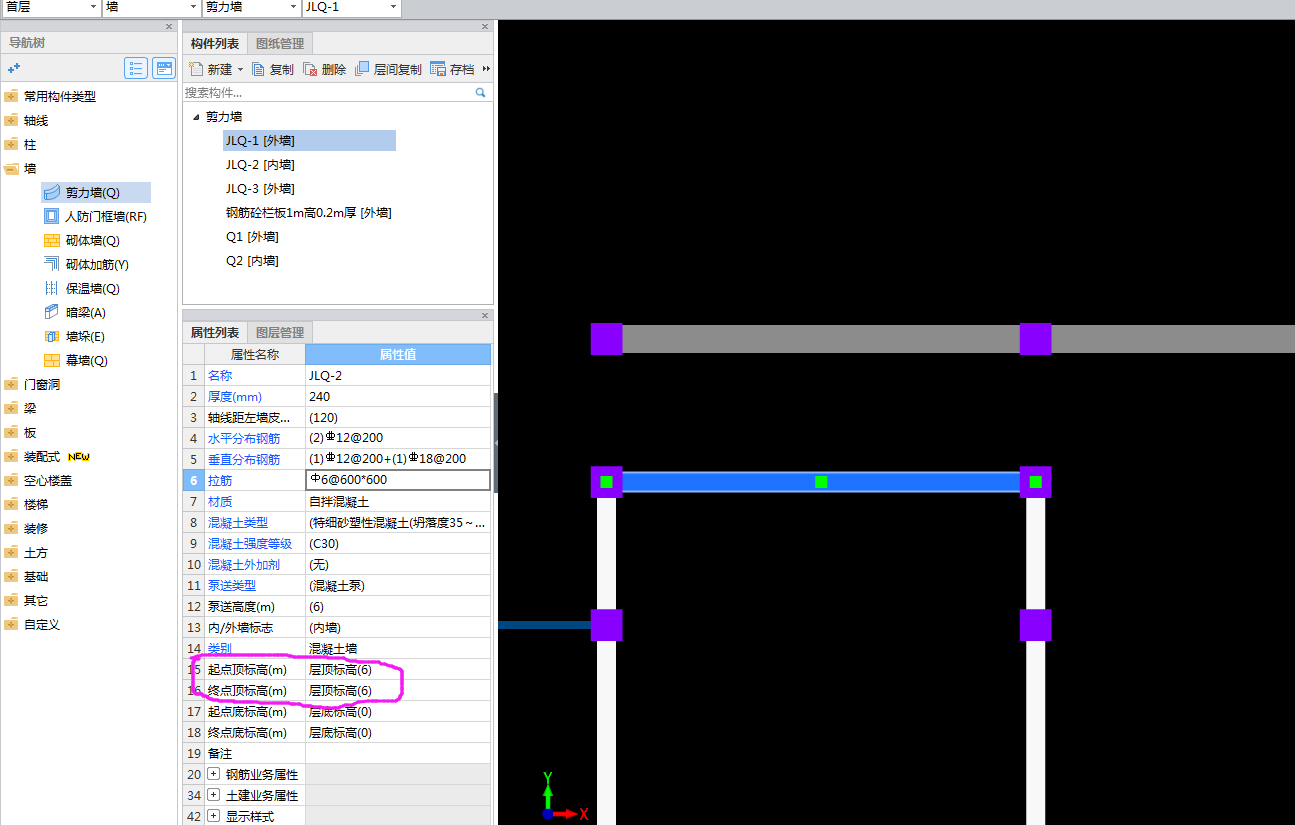Image resolution: width=1295 pixels, height=825 pixels.
Task: Expand the 显示样式 property group
Action: tap(213, 816)
